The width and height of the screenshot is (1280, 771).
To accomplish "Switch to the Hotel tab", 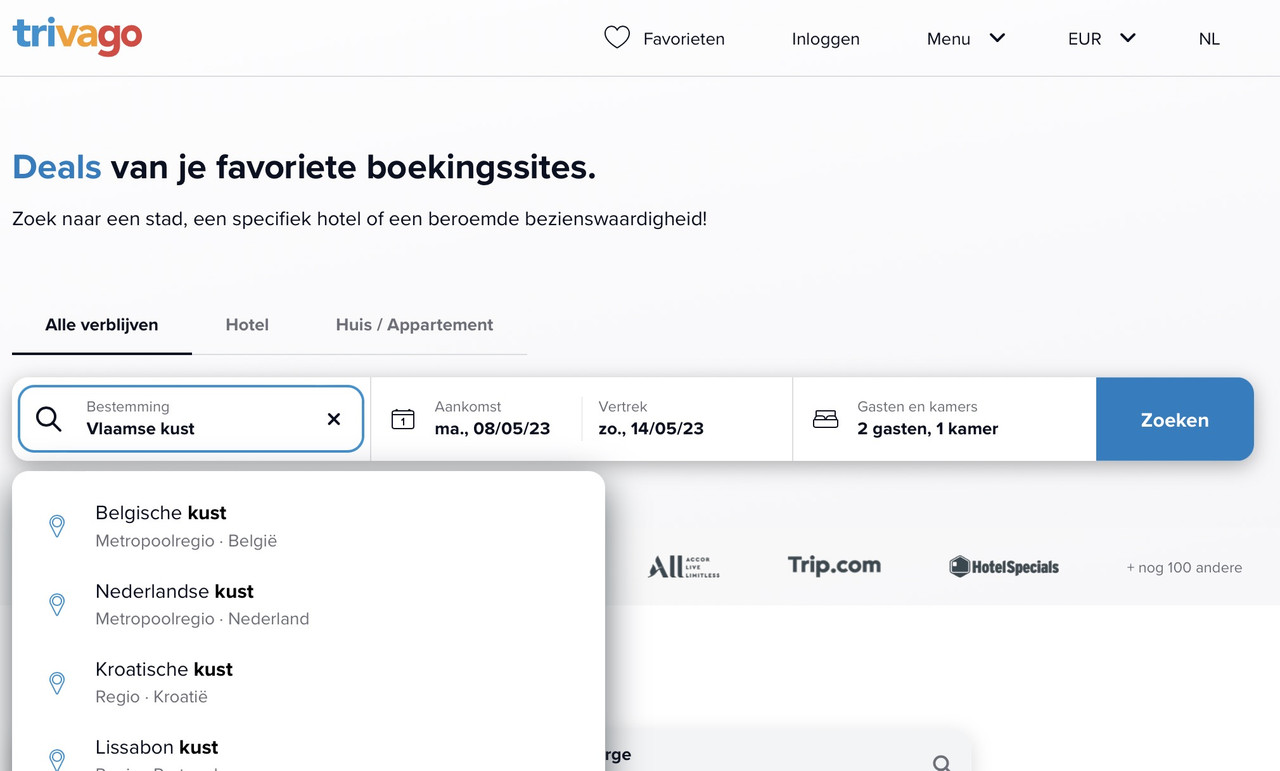I will pyautogui.click(x=247, y=325).
